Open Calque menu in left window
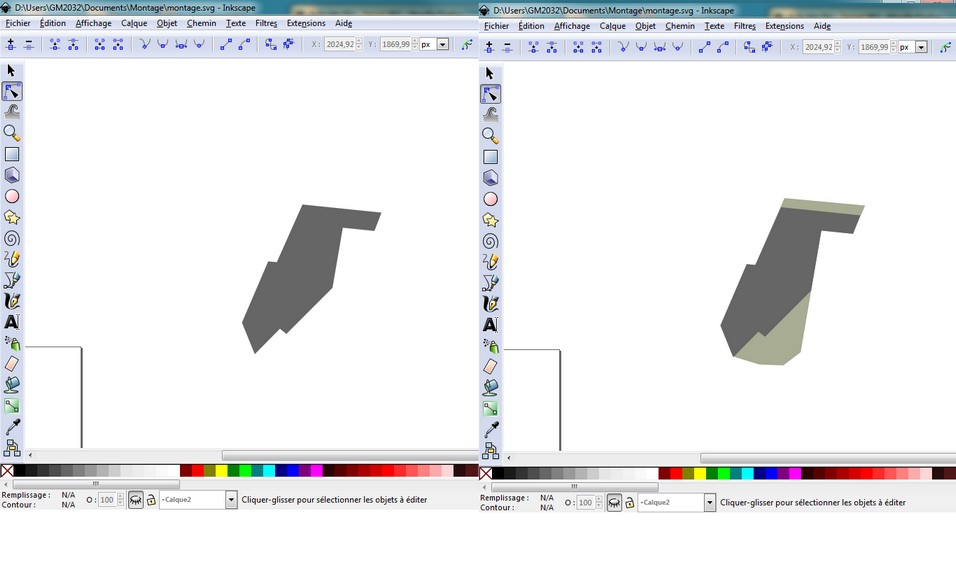 pos(134,23)
